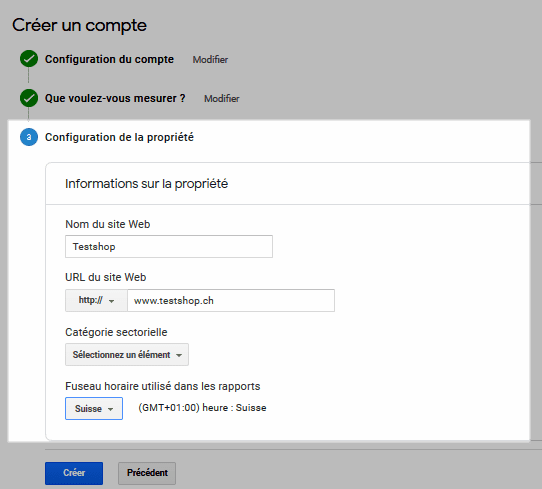Click the blue step 3 circle
The image size is (542, 489).
point(29,137)
